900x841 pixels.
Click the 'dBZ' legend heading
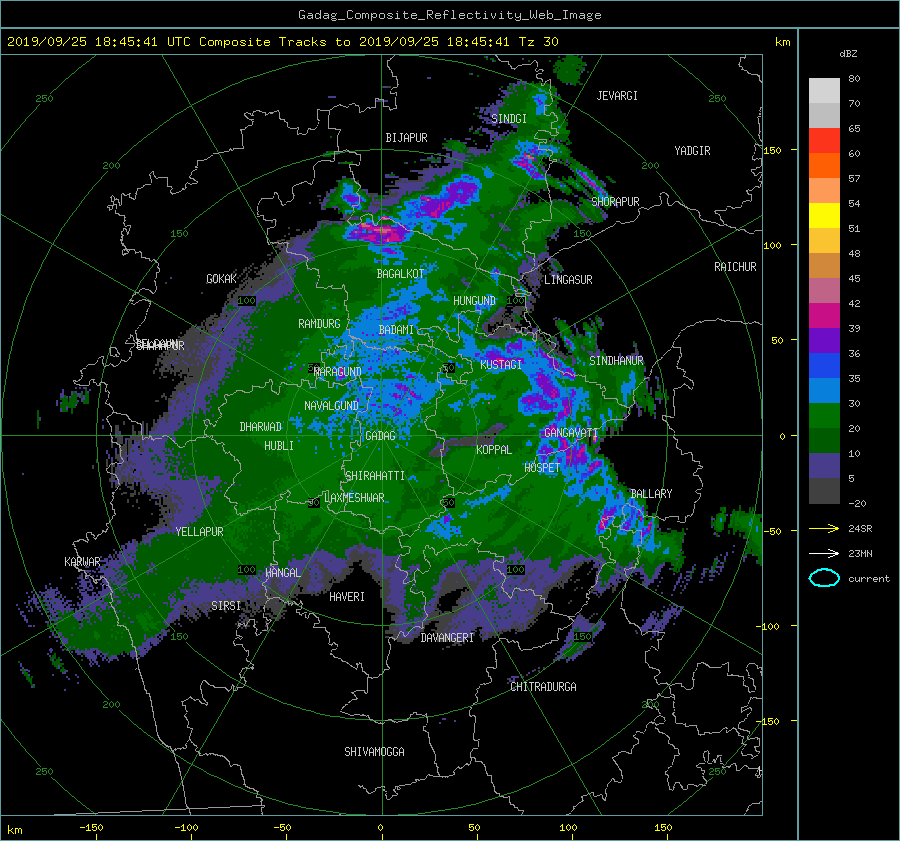(848, 54)
